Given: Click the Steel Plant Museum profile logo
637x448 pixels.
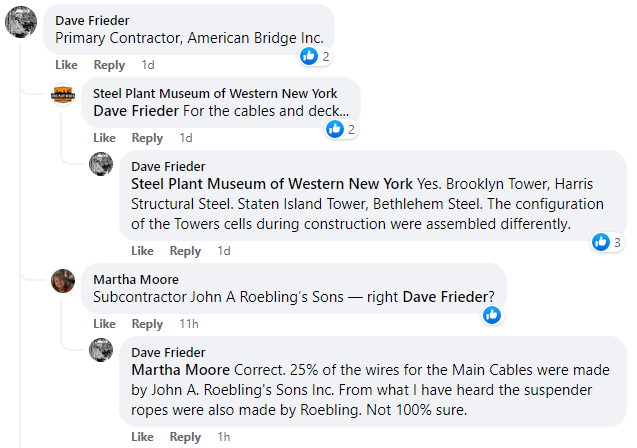Looking at the screenshot, I should tap(63, 95).
